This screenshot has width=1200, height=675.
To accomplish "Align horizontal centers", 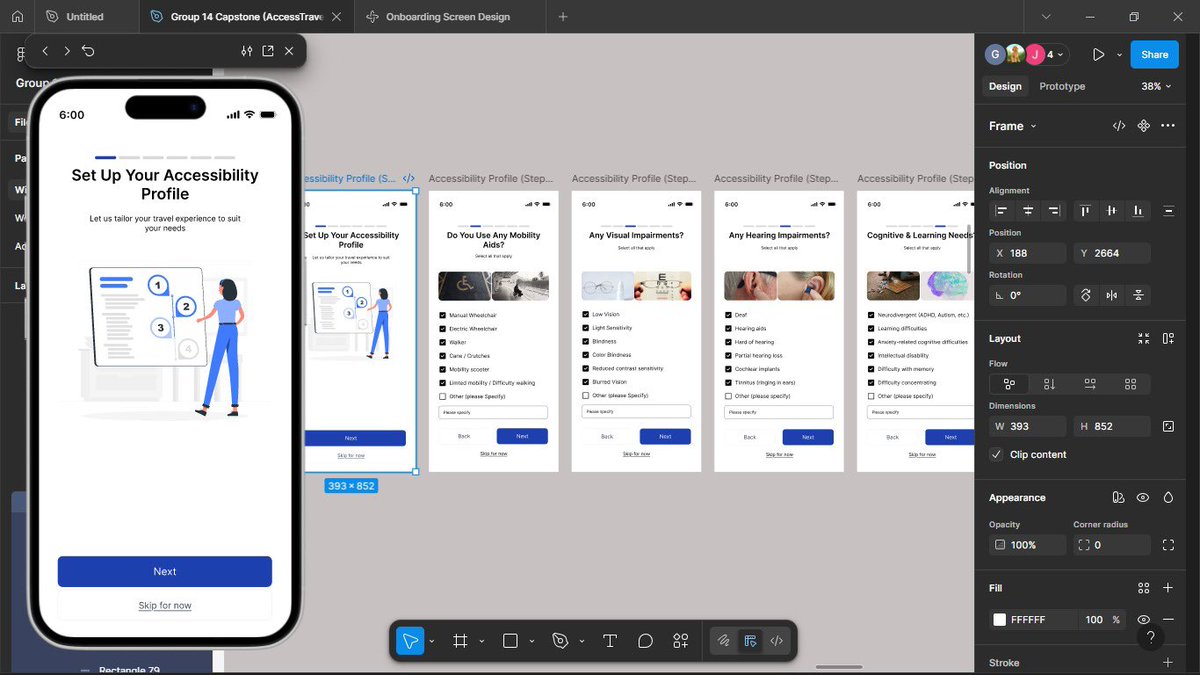I will tap(1028, 211).
